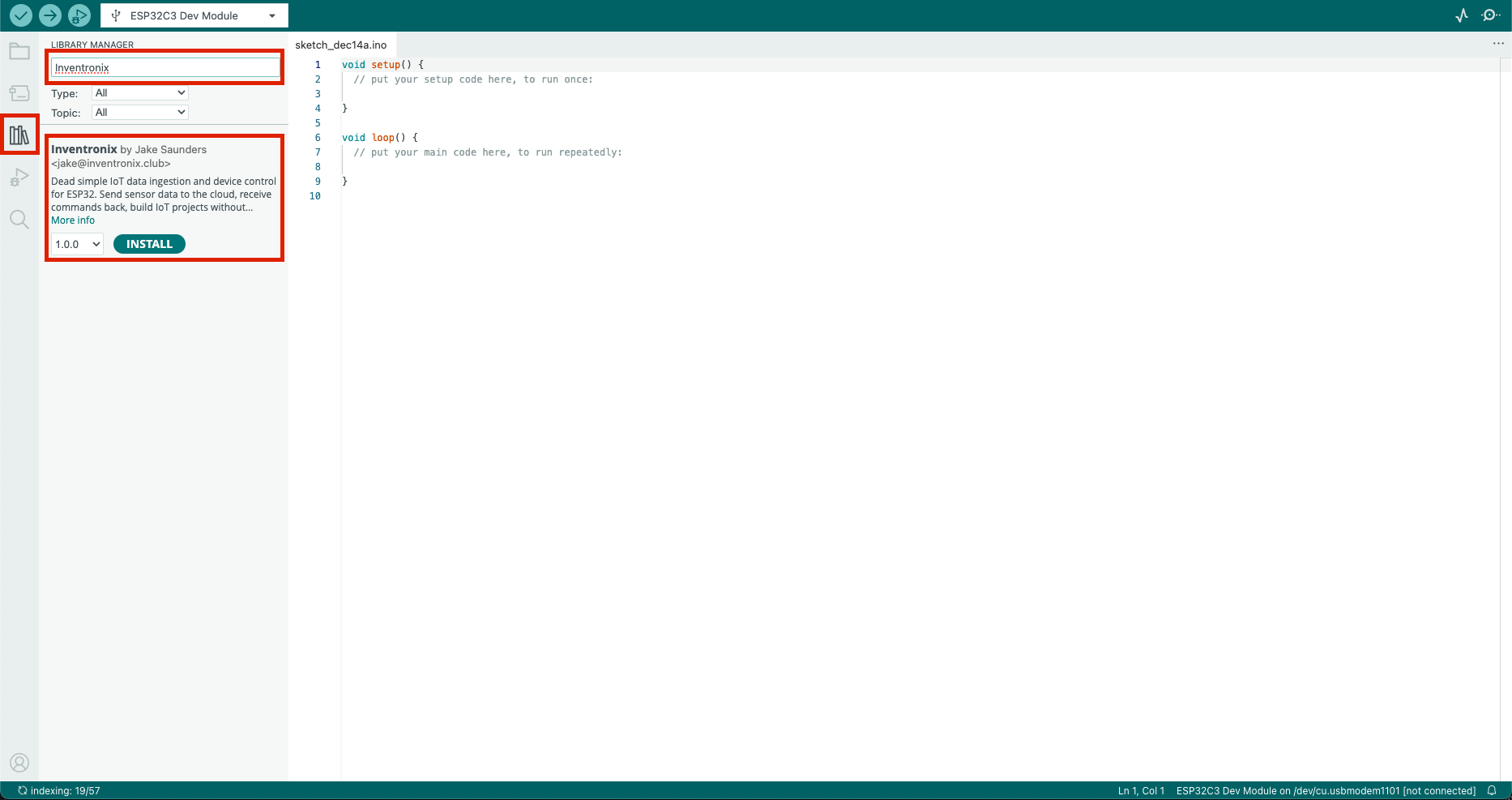Click the notification bell in the status bar
Image resolution: width=1512 pixels, height=800 pixels.
1493,790
